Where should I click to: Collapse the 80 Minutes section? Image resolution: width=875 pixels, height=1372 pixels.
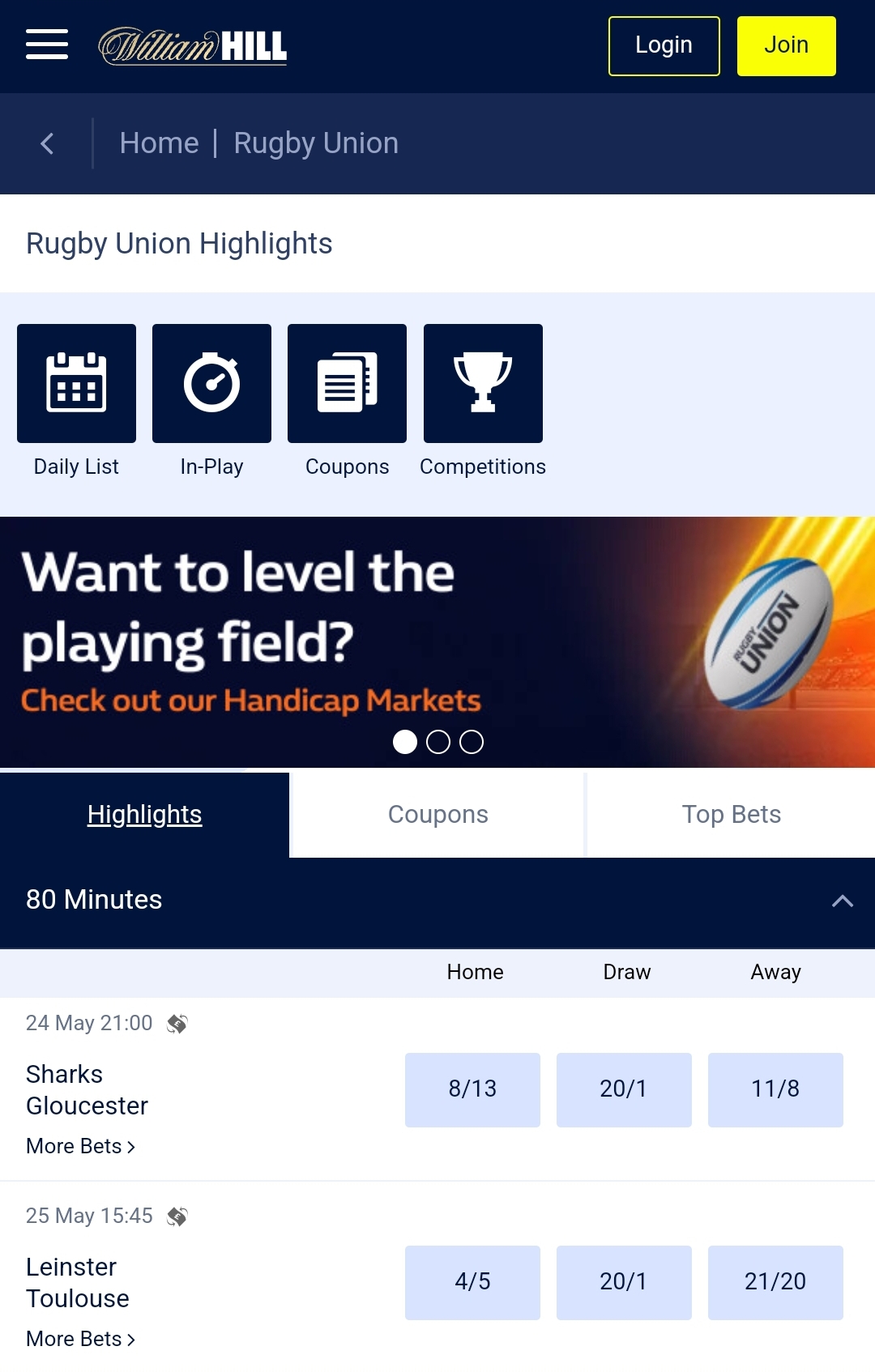pos(843,900)
